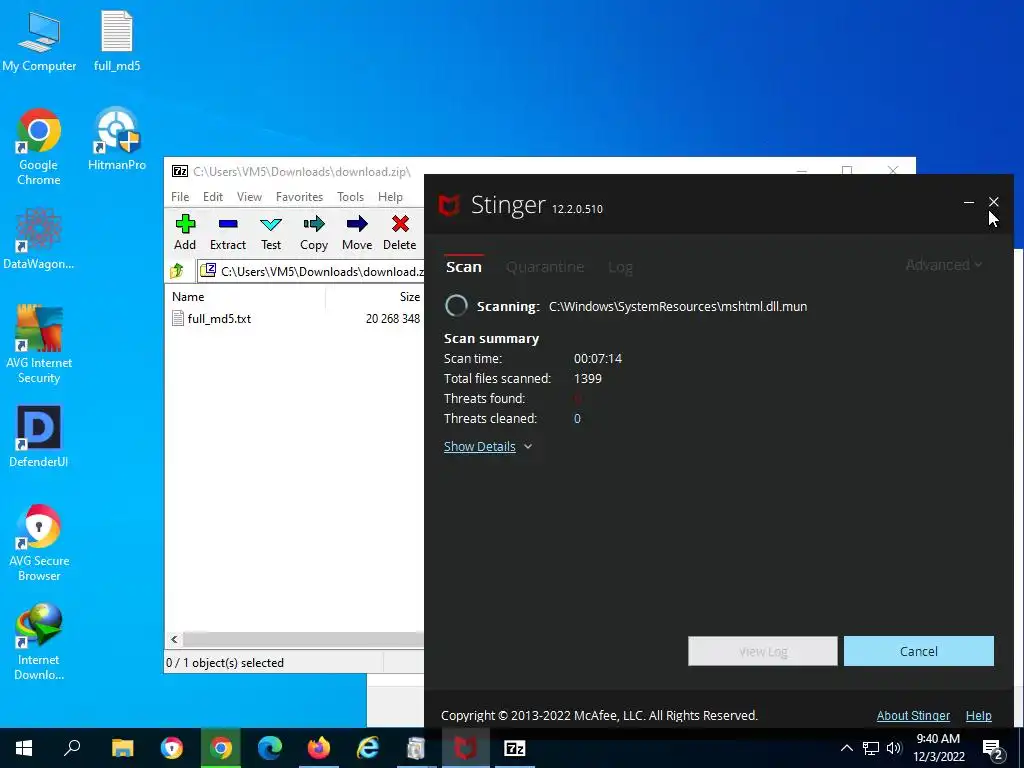Viewport: 1024px width, 768px height.
Task: Open the full_md5 file on desktop
Action: coord(117,42)
